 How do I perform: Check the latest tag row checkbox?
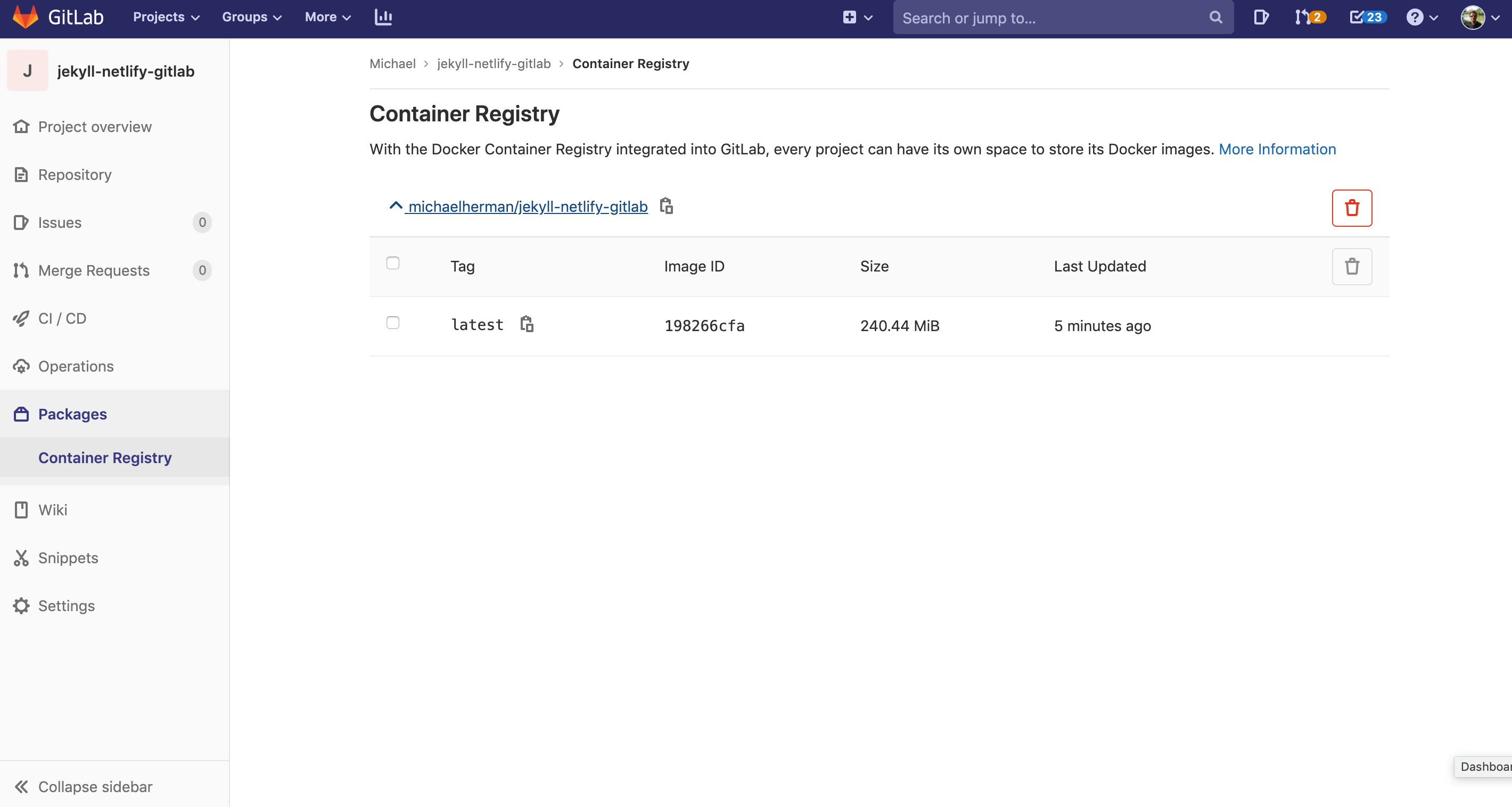pyautogui.click(x=393, y=322)
